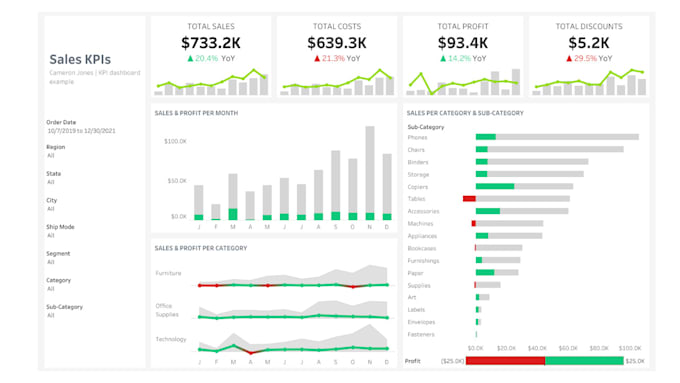
Task: Open the Category filter set to All
Action: coord(51,289)
